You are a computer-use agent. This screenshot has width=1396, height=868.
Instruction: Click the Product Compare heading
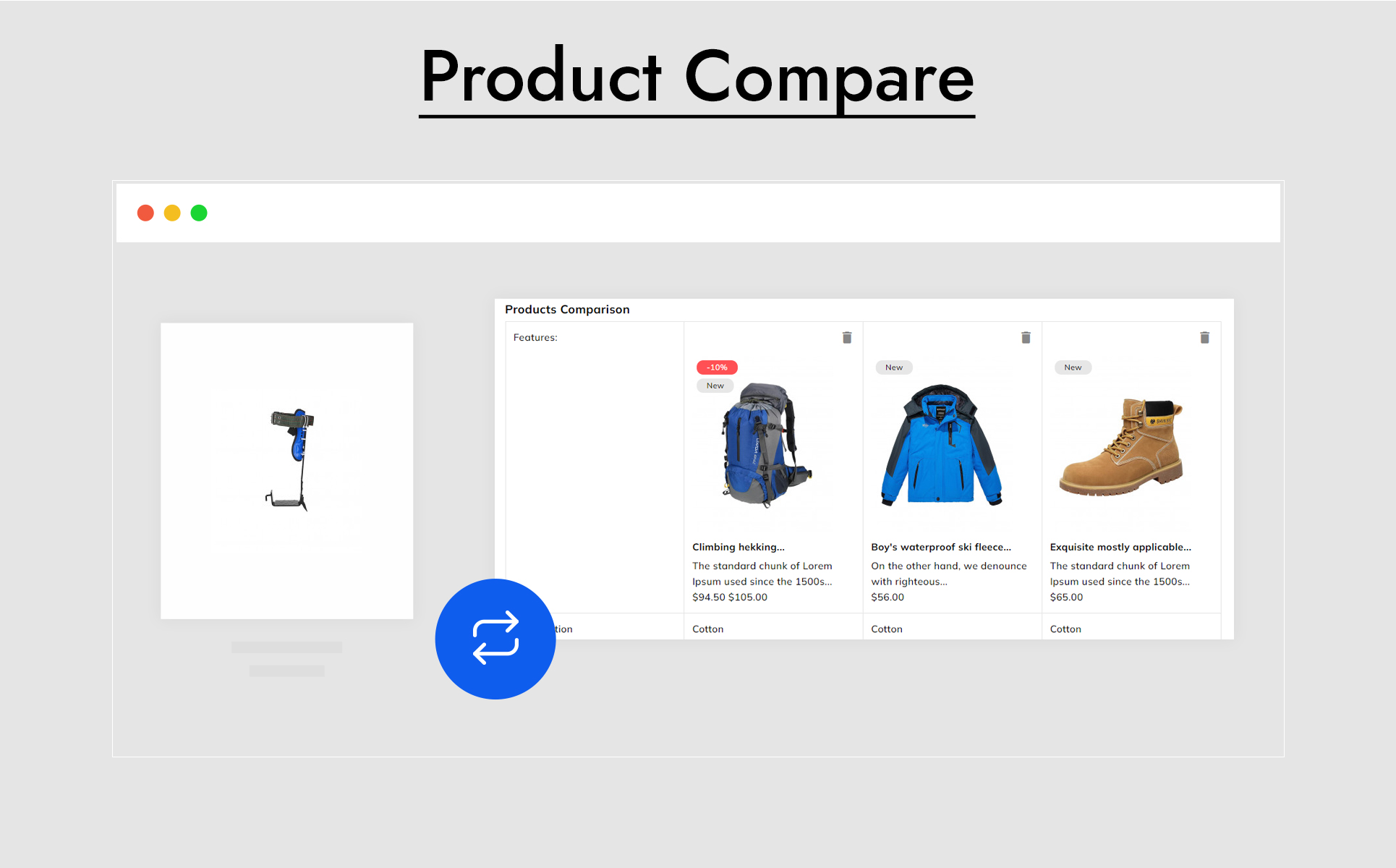(x=697, y=78)
